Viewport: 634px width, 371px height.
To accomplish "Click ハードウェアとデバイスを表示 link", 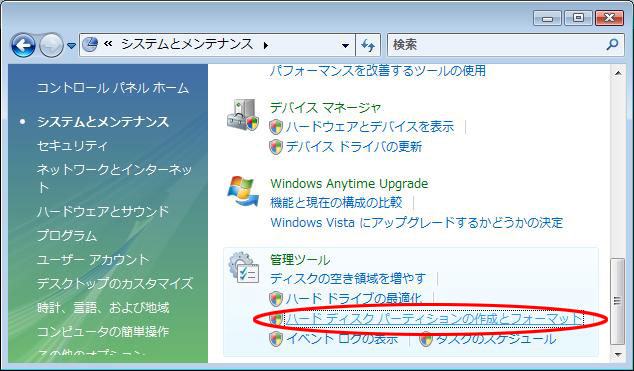I will 370,127.
